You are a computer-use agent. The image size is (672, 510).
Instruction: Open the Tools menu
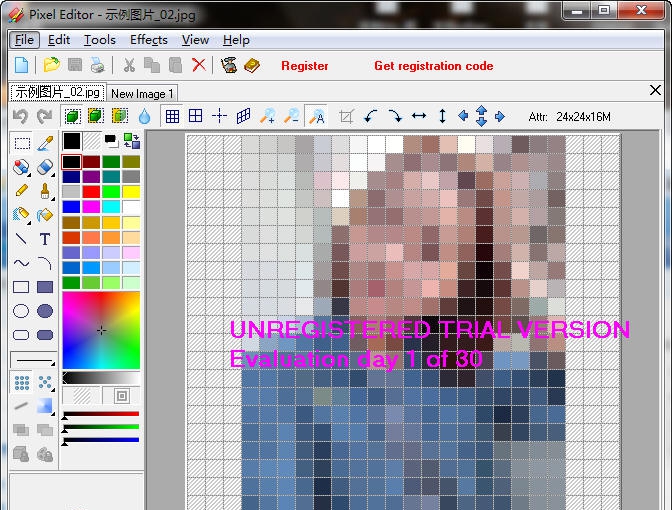(x=100, y=40)
